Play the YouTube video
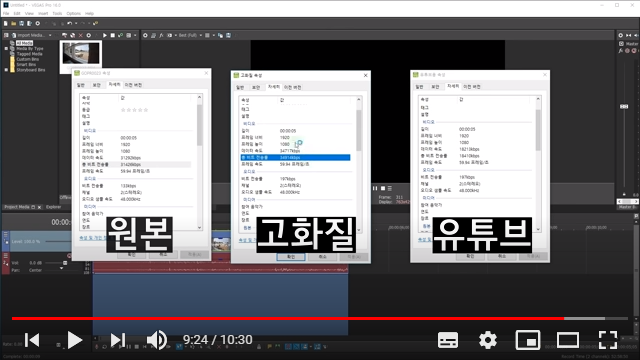Viewport: 640px width, 360px height. (75, 340)
